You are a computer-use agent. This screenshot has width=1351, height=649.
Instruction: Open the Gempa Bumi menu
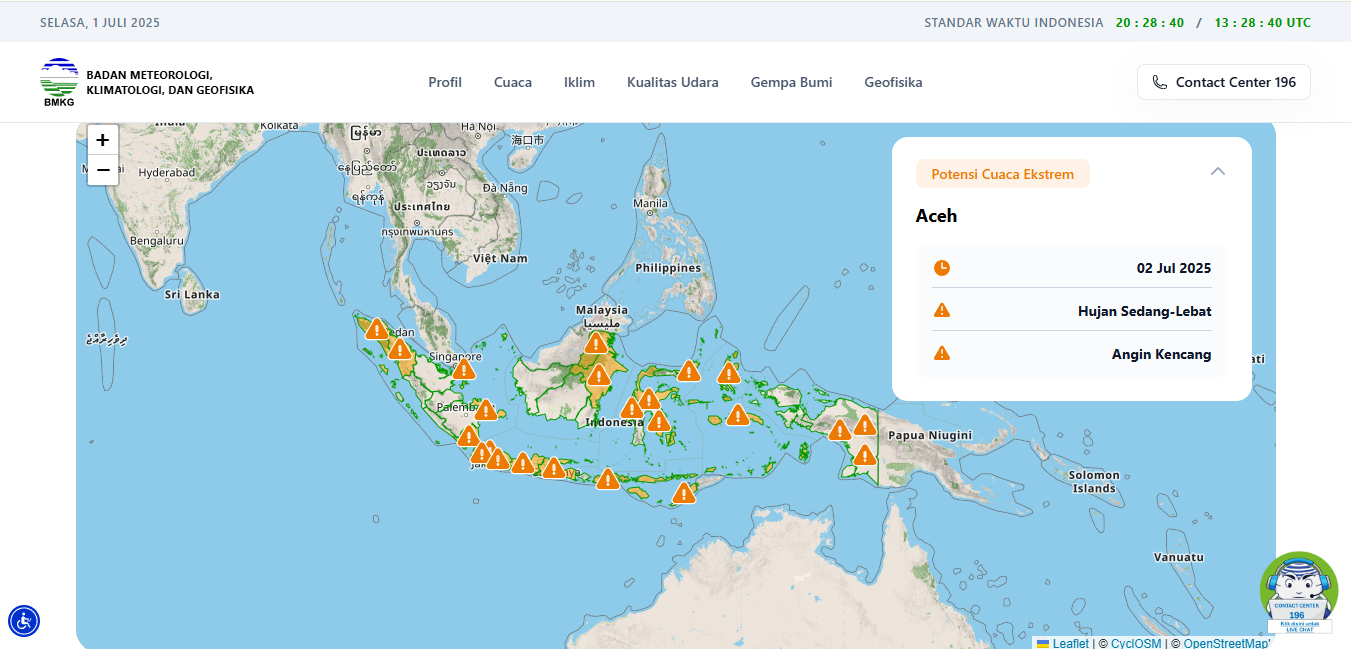[x=791, y=82]
